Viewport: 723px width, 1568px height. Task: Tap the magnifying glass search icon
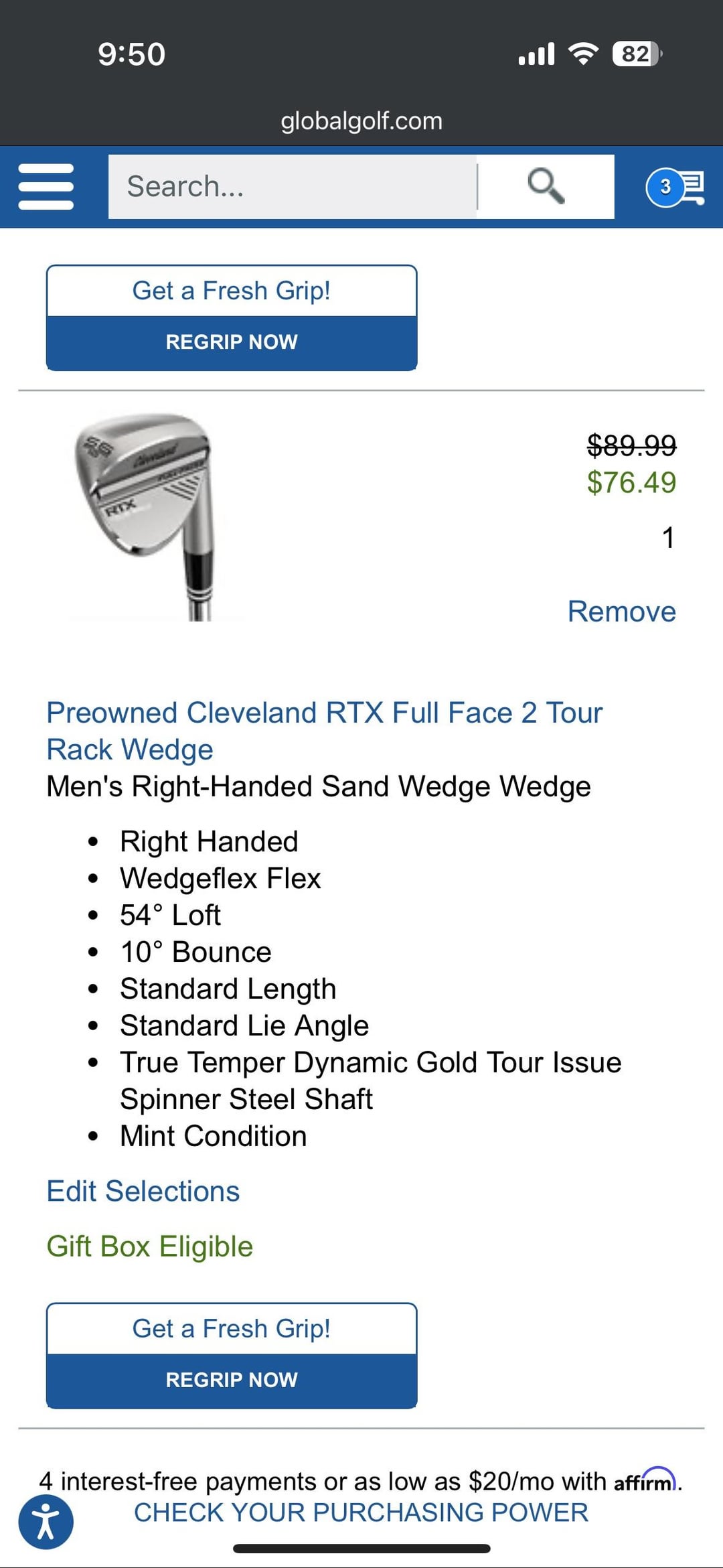pos(546,186)
